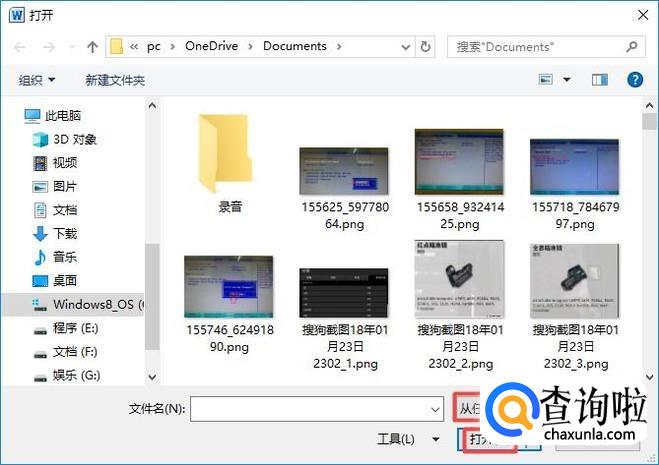Click the refresh icon in address bar
Screen dimensions: 659x465
[x=427, y=46]
